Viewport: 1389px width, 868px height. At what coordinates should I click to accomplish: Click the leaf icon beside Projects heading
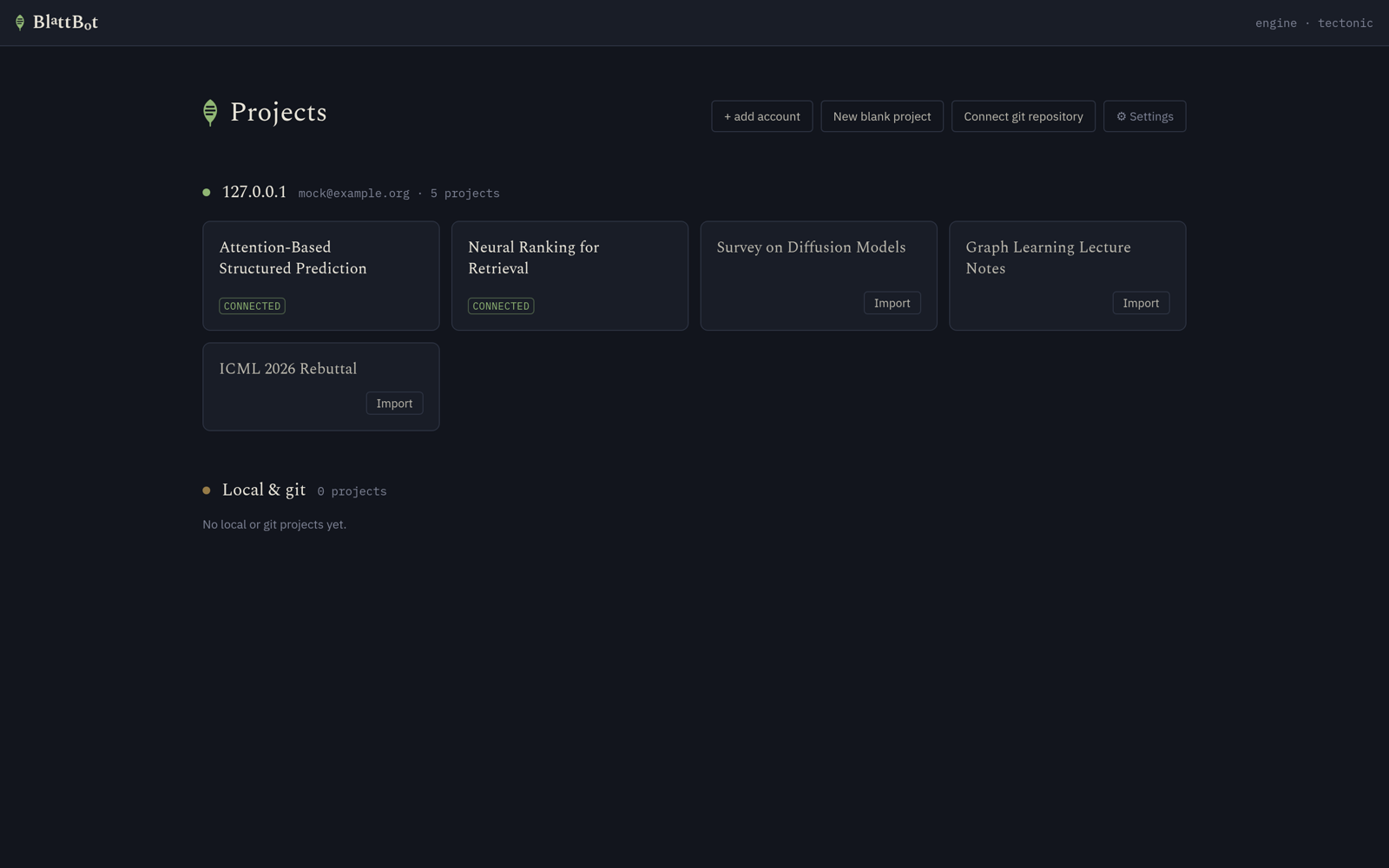pyautogui.click(x=210, y=113)
